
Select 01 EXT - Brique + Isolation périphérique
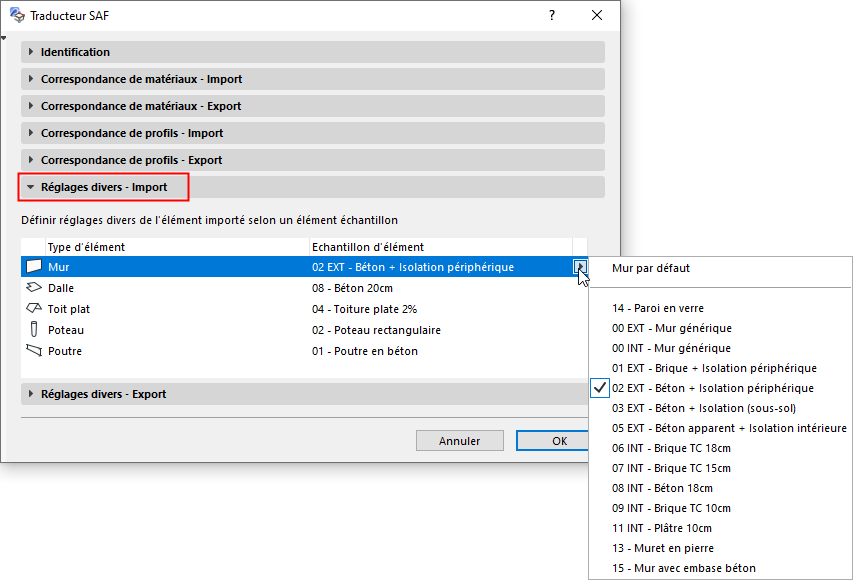720,368
